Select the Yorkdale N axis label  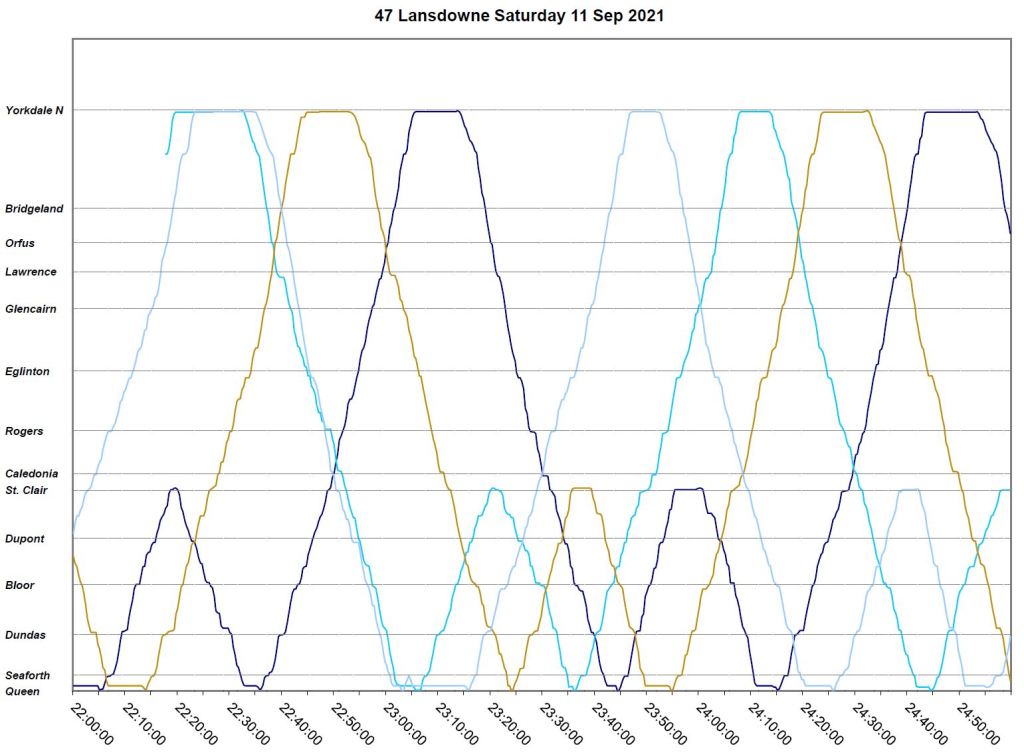pos(34,110)
